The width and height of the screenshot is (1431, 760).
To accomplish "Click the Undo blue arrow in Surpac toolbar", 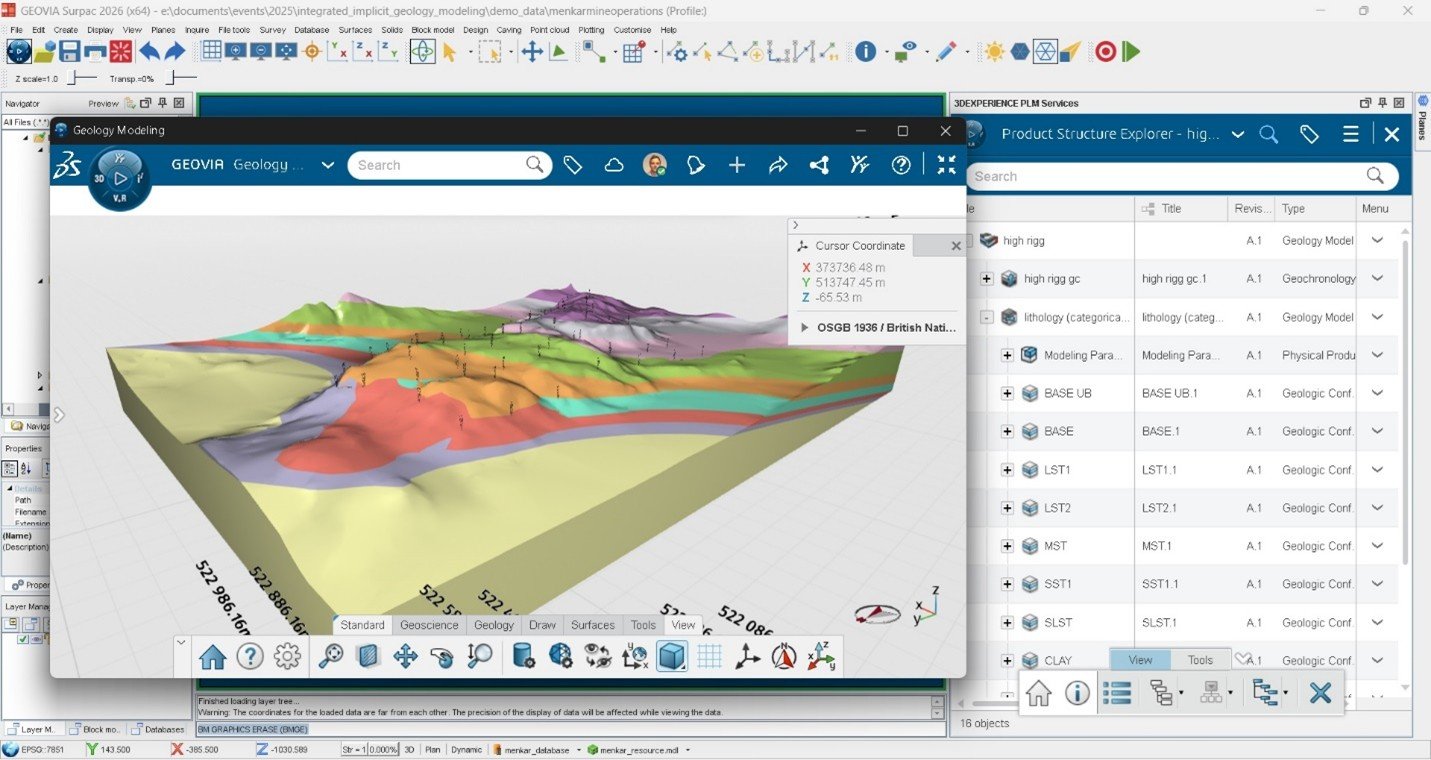I will tap(149, 51).
